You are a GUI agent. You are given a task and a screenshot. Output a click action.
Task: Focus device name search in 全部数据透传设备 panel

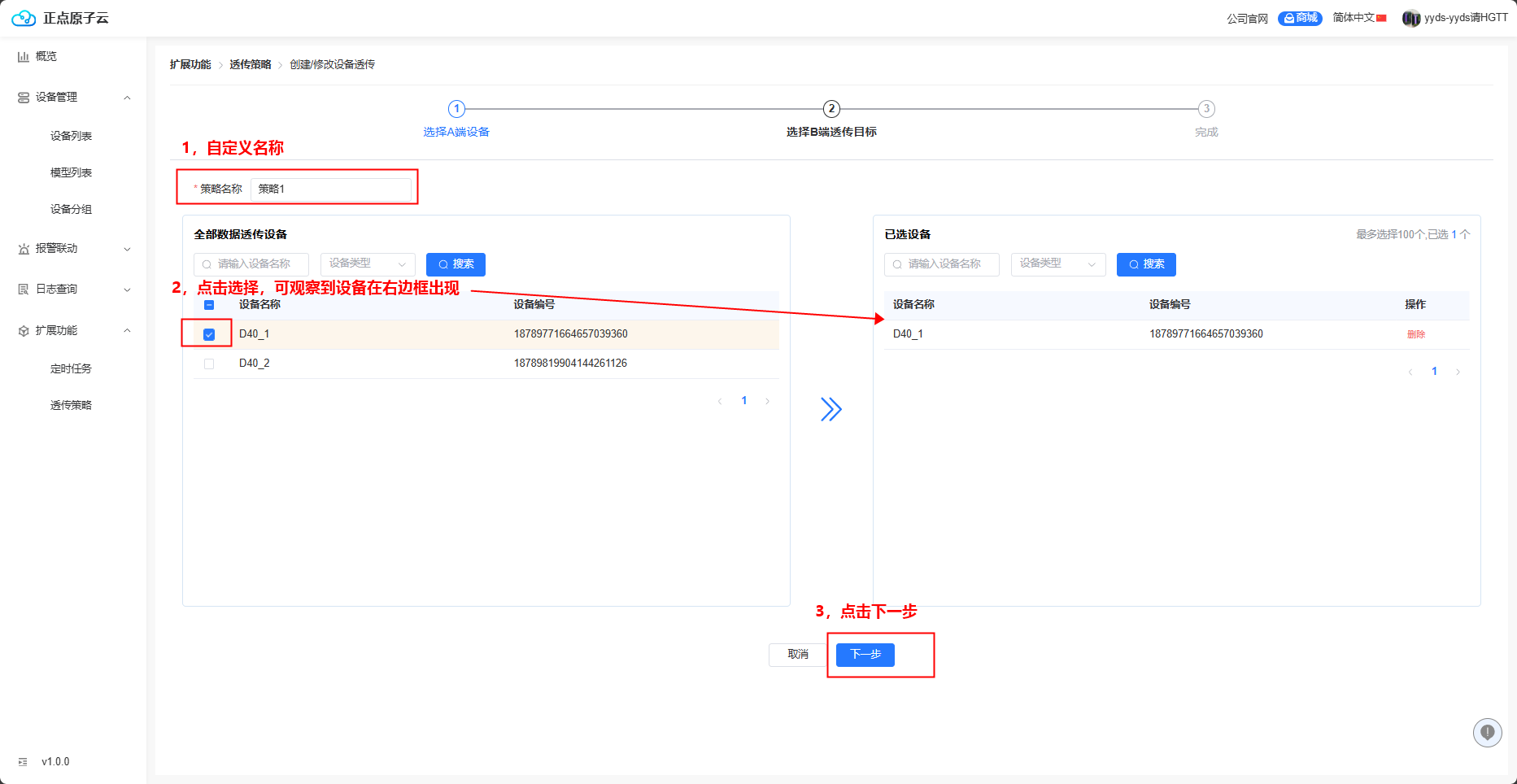pos(251,264)
